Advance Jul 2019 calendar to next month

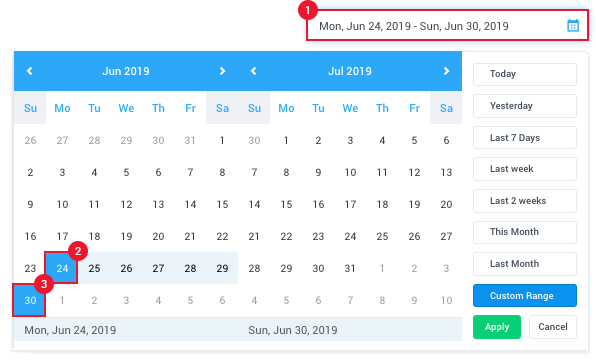(x=446, y=71)
